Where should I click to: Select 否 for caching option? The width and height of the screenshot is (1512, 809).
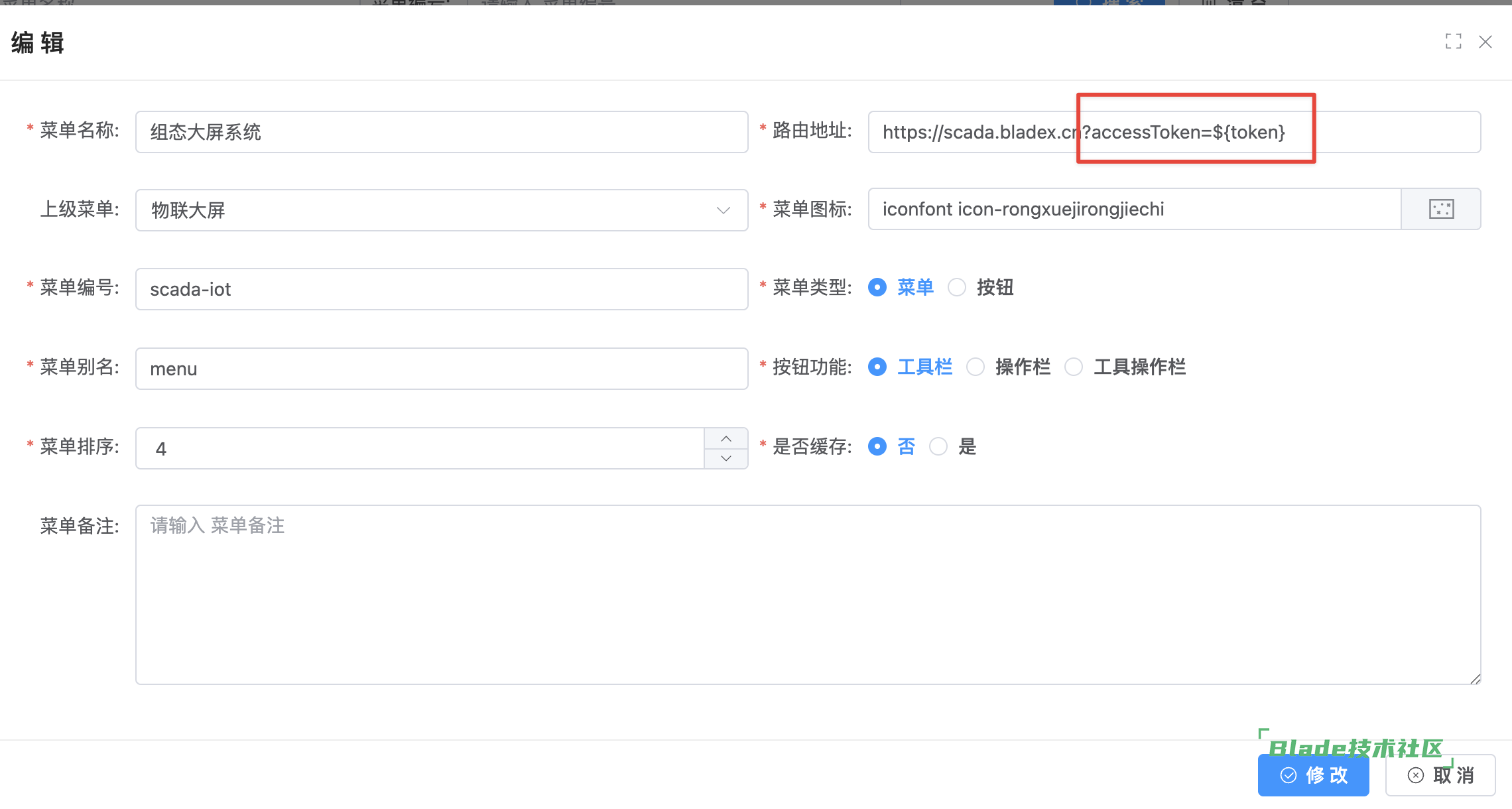click(877, 446)
